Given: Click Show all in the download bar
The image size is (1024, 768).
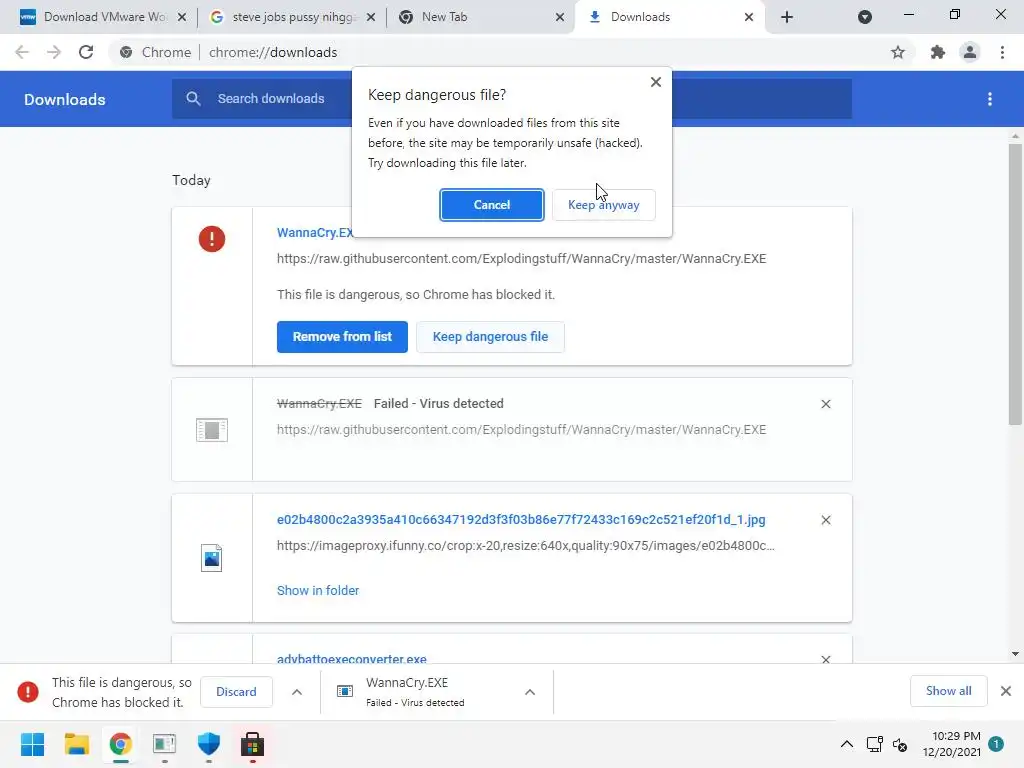Looking at the screenshot, I should (948, 691).
